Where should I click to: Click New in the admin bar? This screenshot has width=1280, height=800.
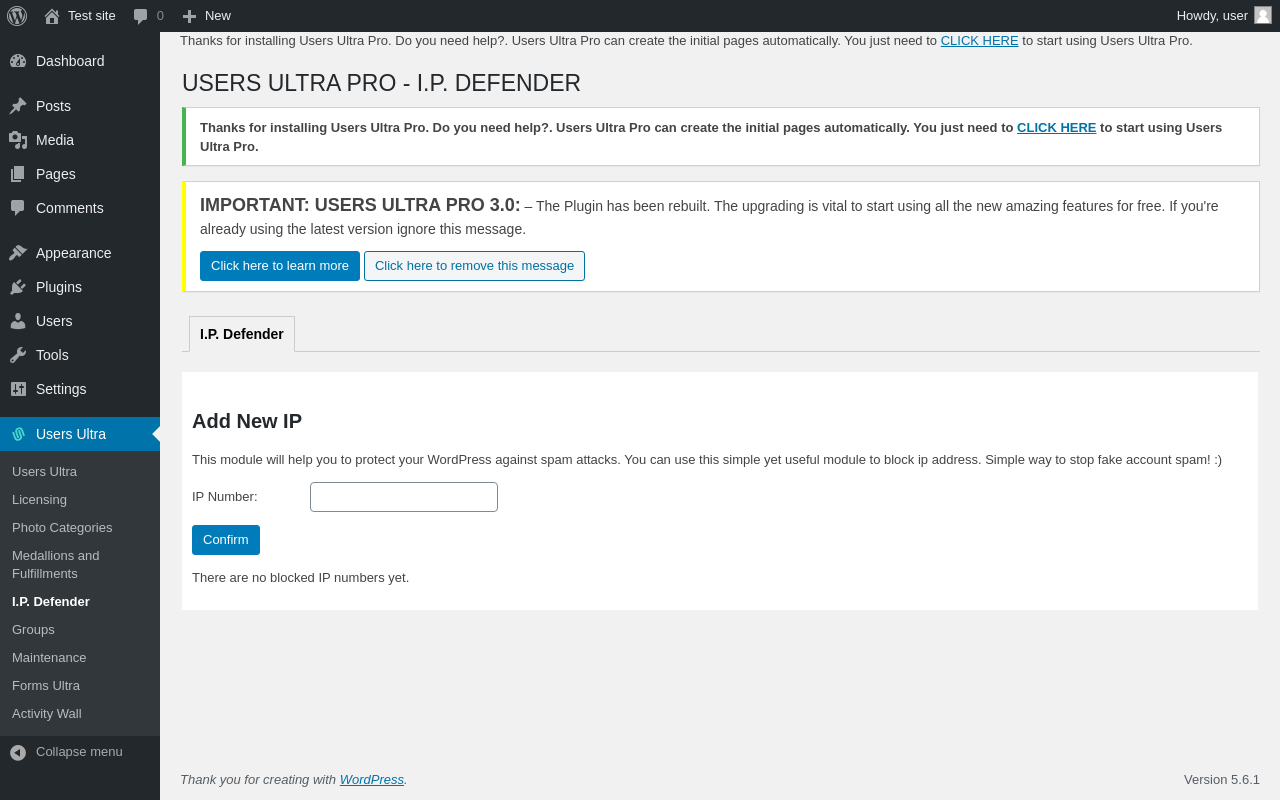point(207,16)
